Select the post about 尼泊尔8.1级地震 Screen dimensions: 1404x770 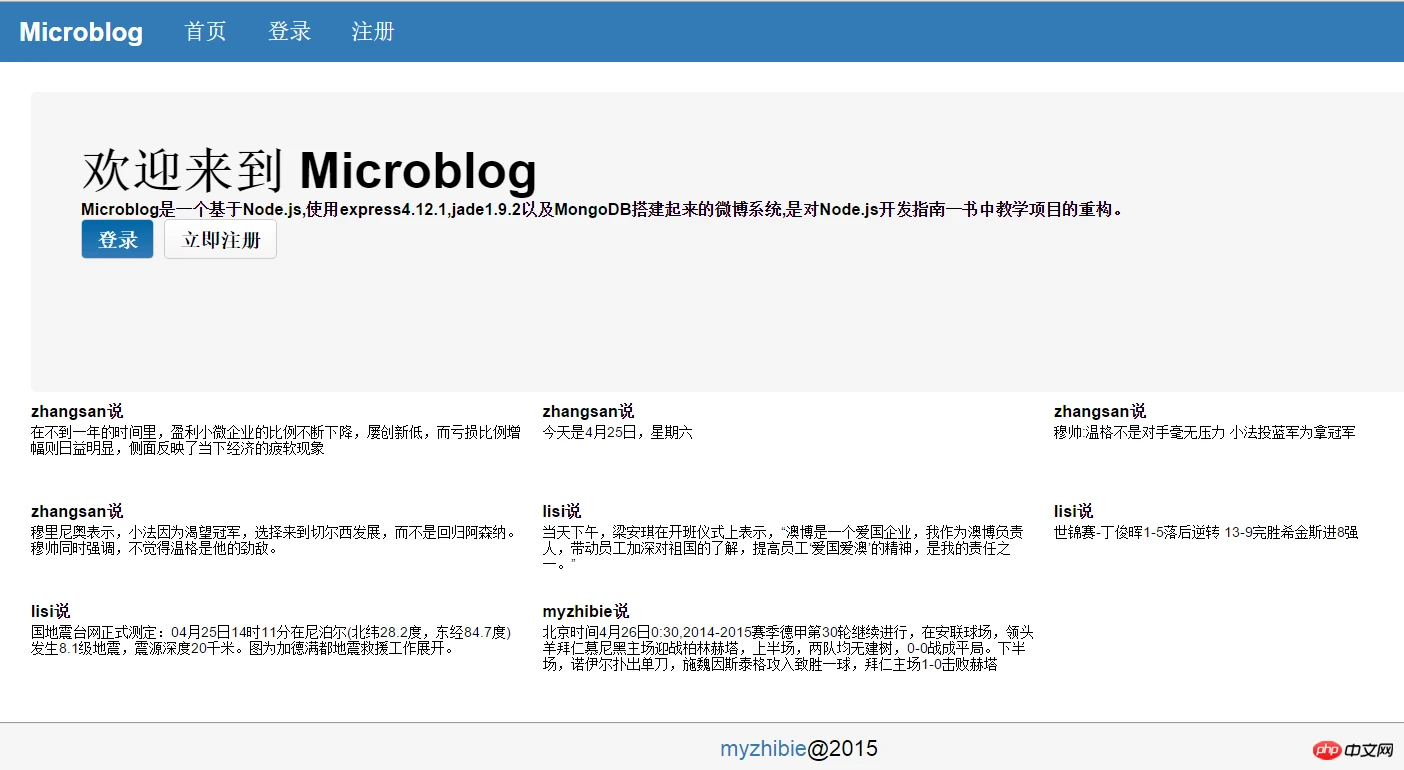(272, 640)
